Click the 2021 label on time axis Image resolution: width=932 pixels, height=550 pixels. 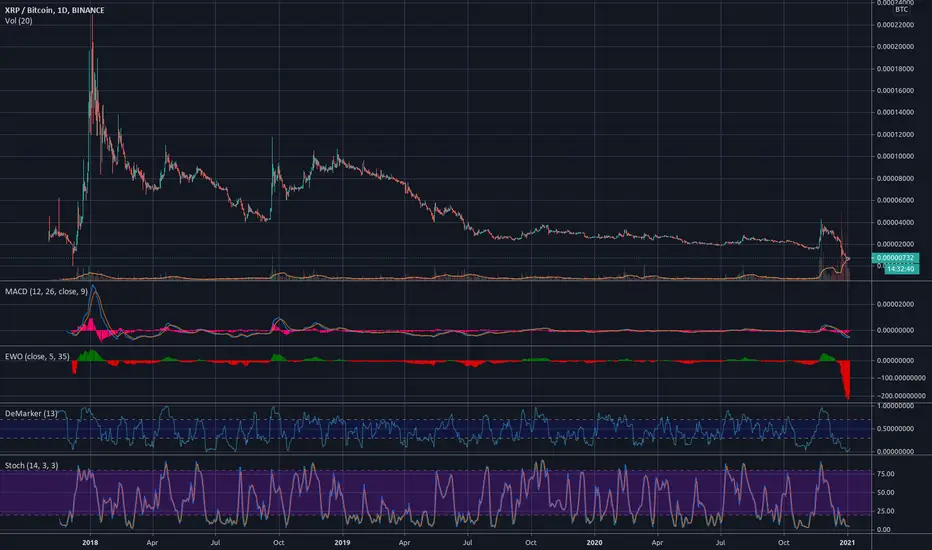846,542
